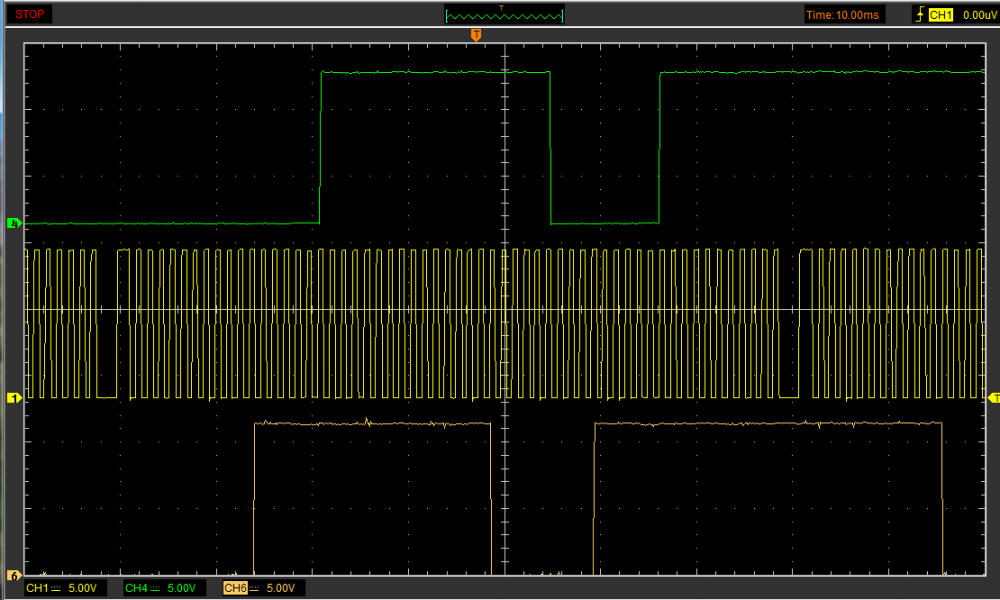Select the yellow channel 1 ground marker
The image size is (1000, 600).
point(13,398)
